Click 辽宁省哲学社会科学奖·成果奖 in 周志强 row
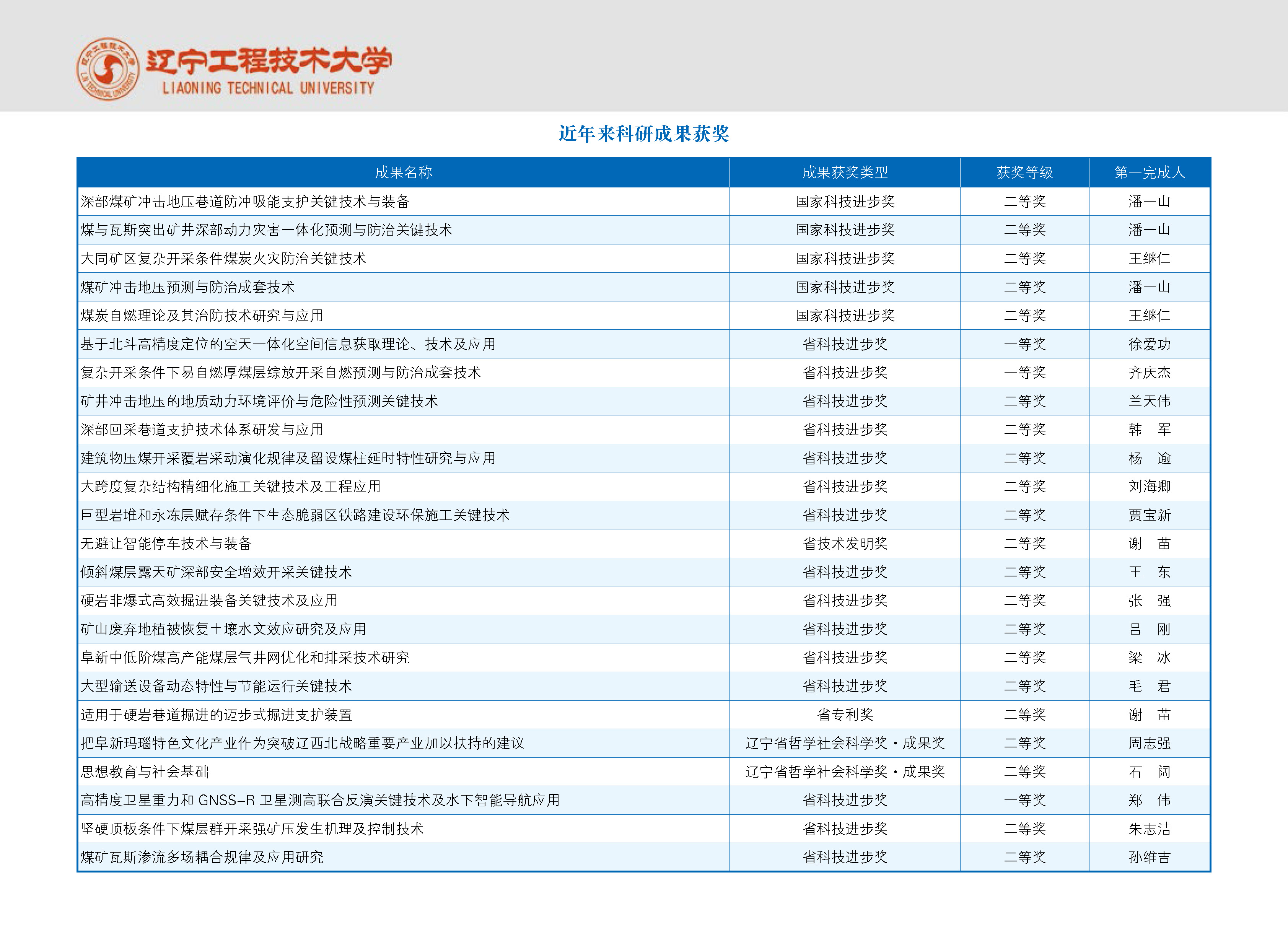 click(845, 743)
